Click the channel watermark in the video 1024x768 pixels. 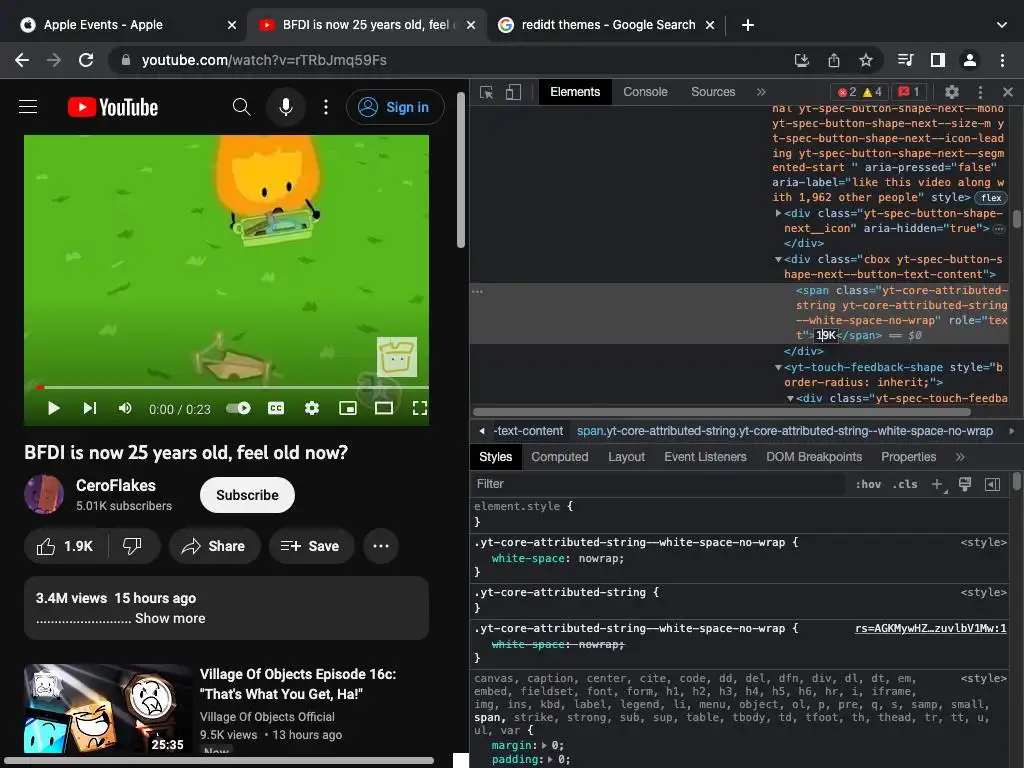(x=397, y=357)
